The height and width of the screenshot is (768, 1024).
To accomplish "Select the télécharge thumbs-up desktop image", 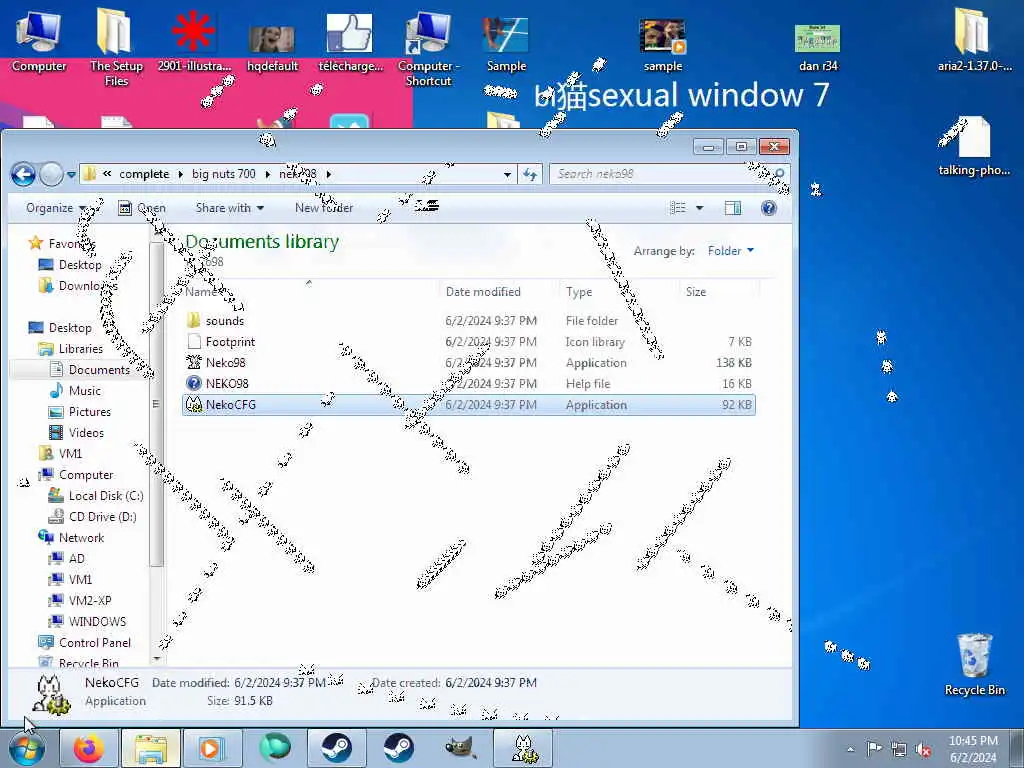I will pyautogui.click(x=350, y=42).
